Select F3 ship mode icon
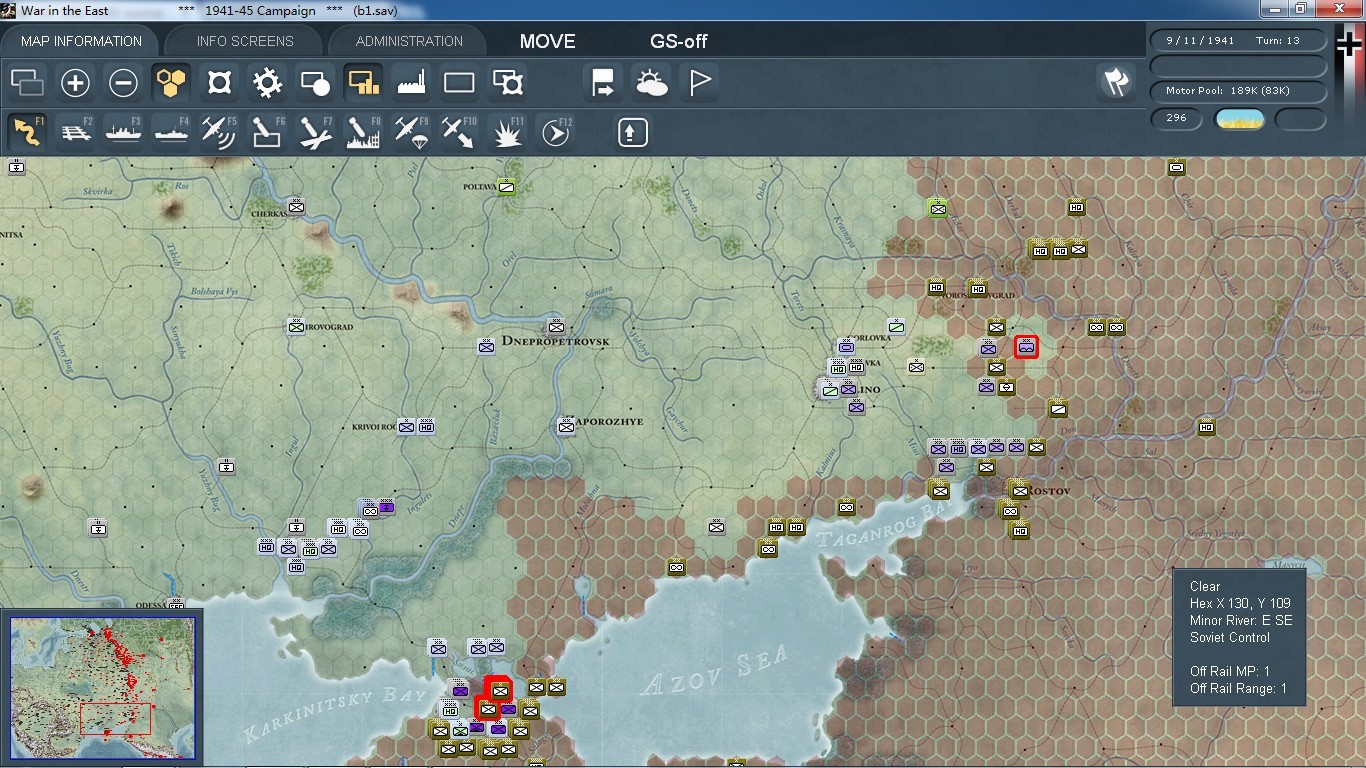The height and width of the screenshot is (768, 1366). (x=123, y=132)
